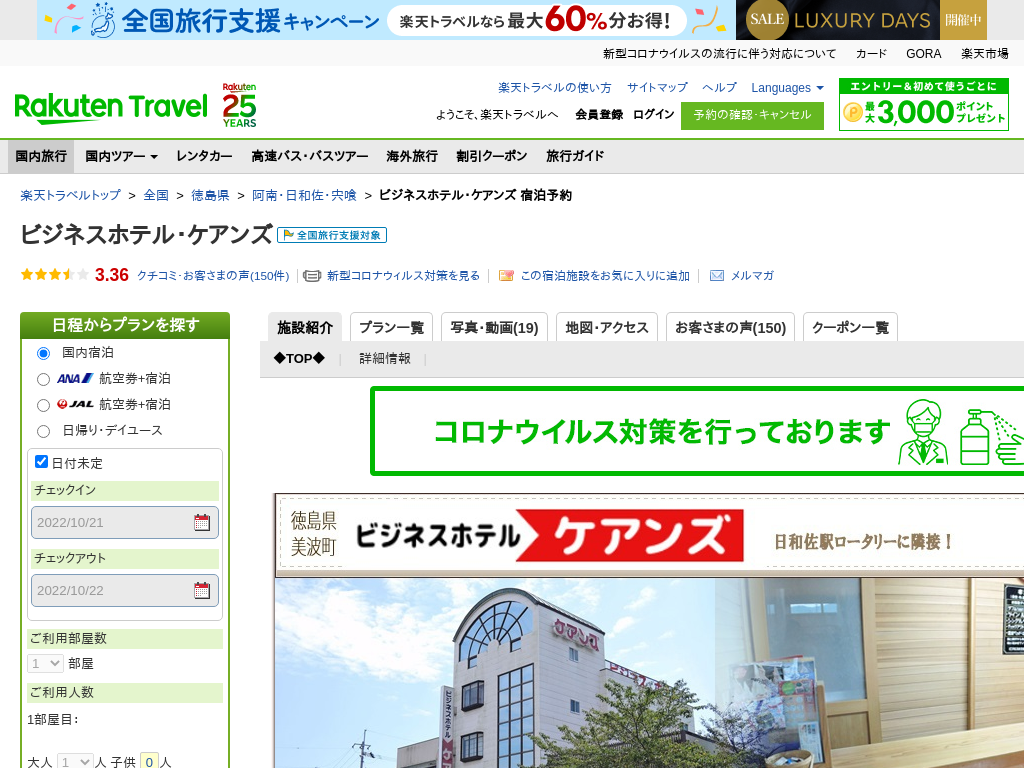
Task: Select 国内旅行 in navigation bar
Action: point(41,156)
